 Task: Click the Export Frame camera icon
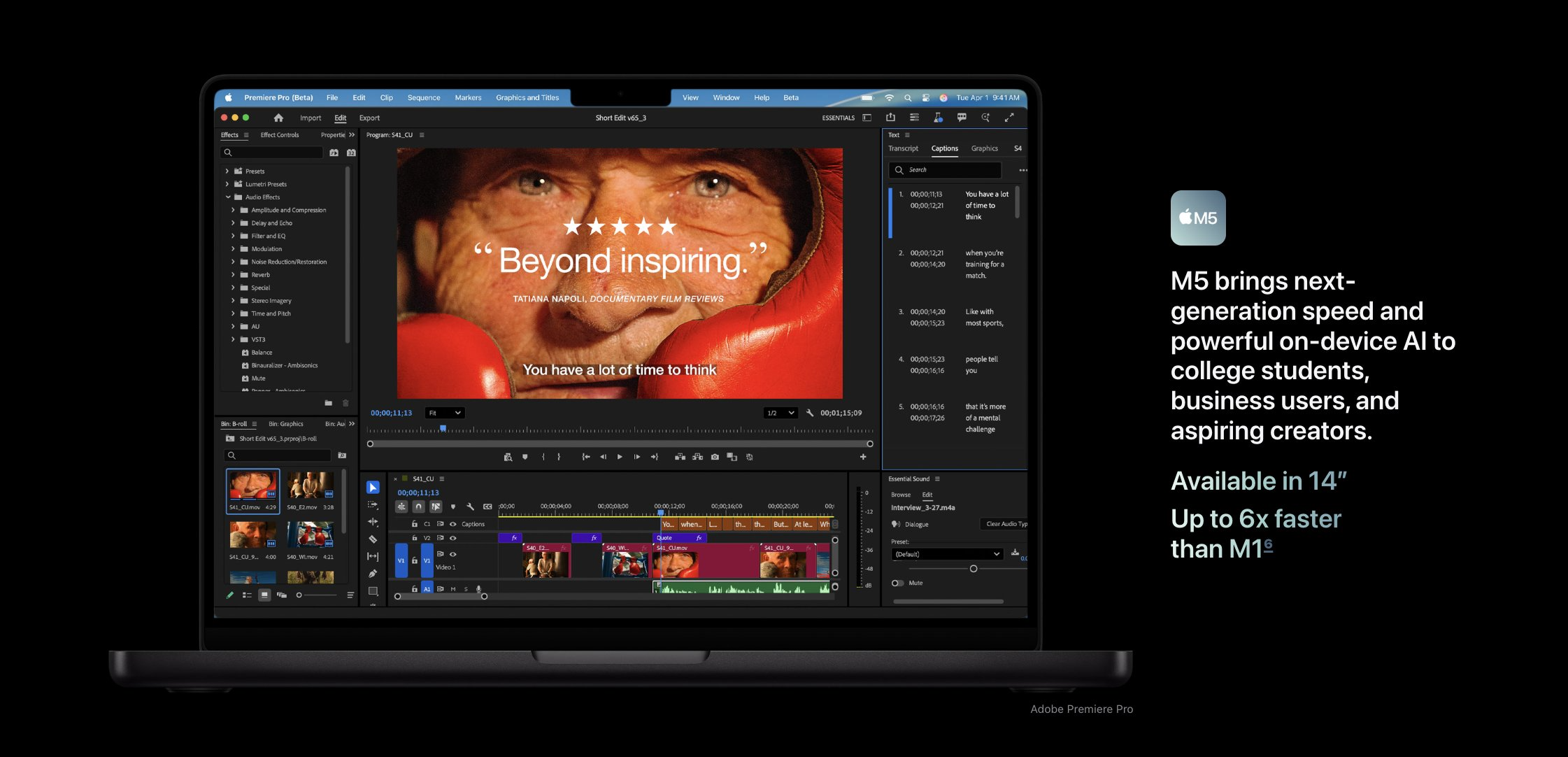coord(715,457)
